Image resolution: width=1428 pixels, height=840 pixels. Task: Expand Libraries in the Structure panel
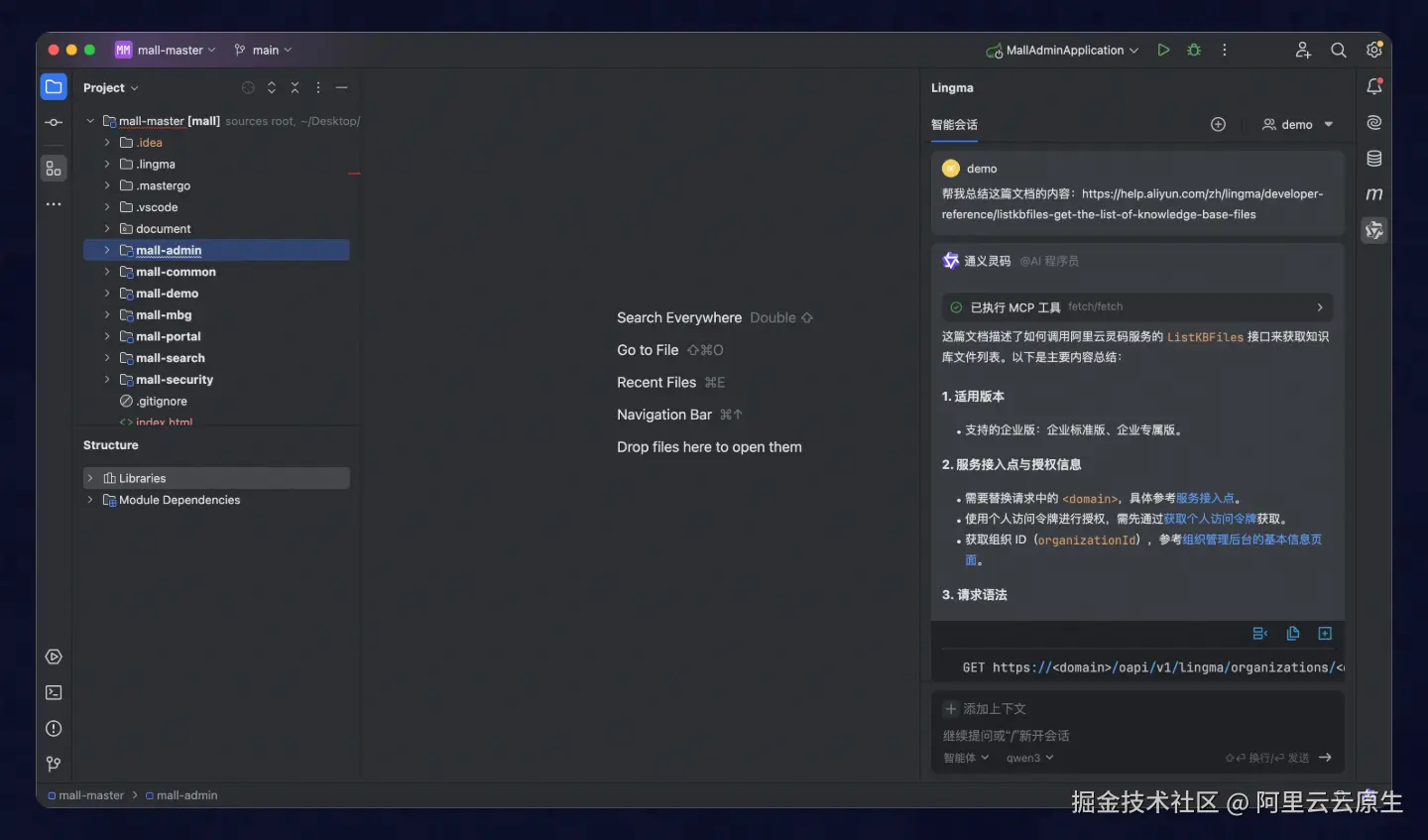click(90, 478)
